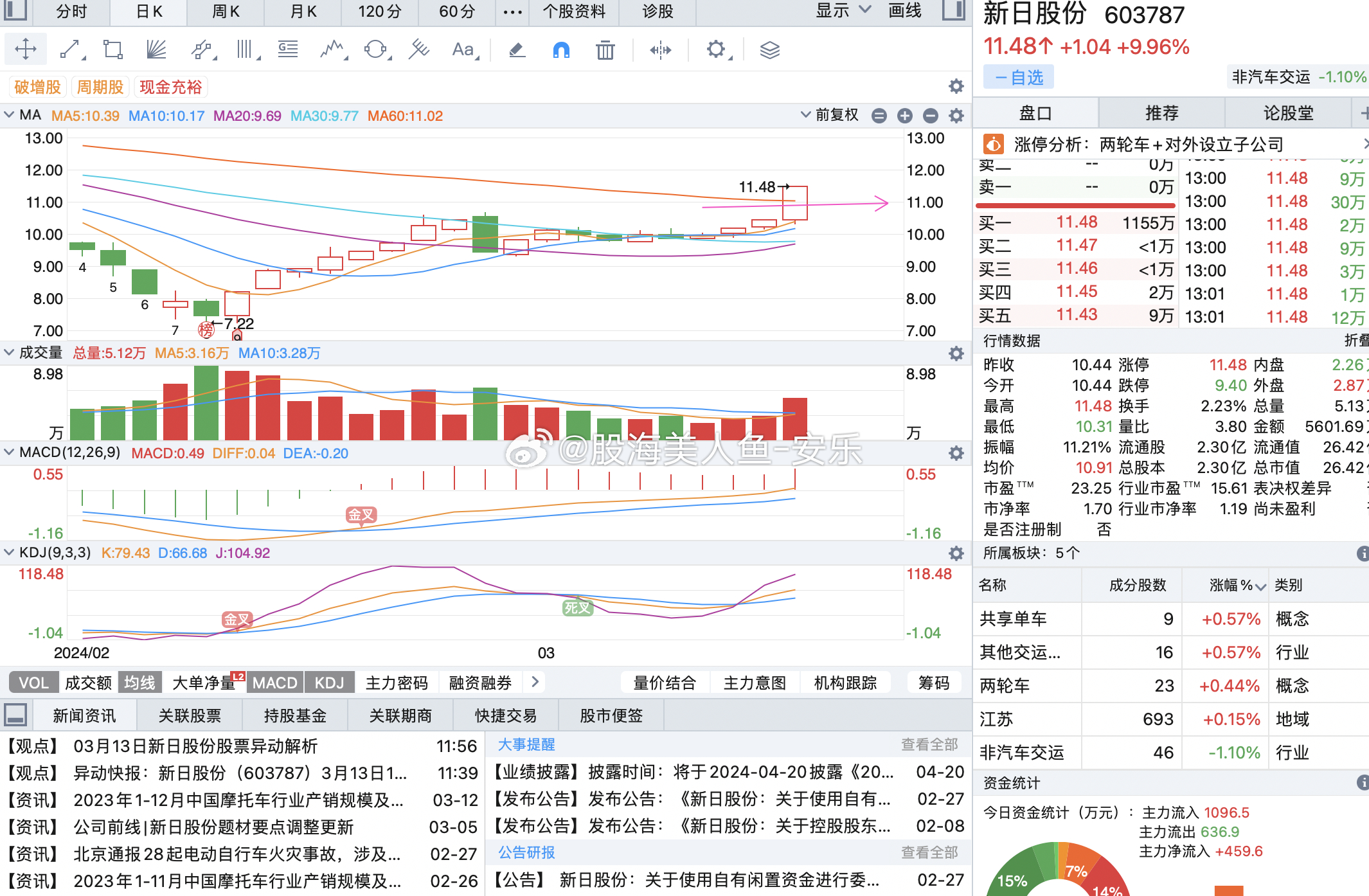1369x896 pixels.
Task: Select the move crosshair tool
Action: click(26, 49)
